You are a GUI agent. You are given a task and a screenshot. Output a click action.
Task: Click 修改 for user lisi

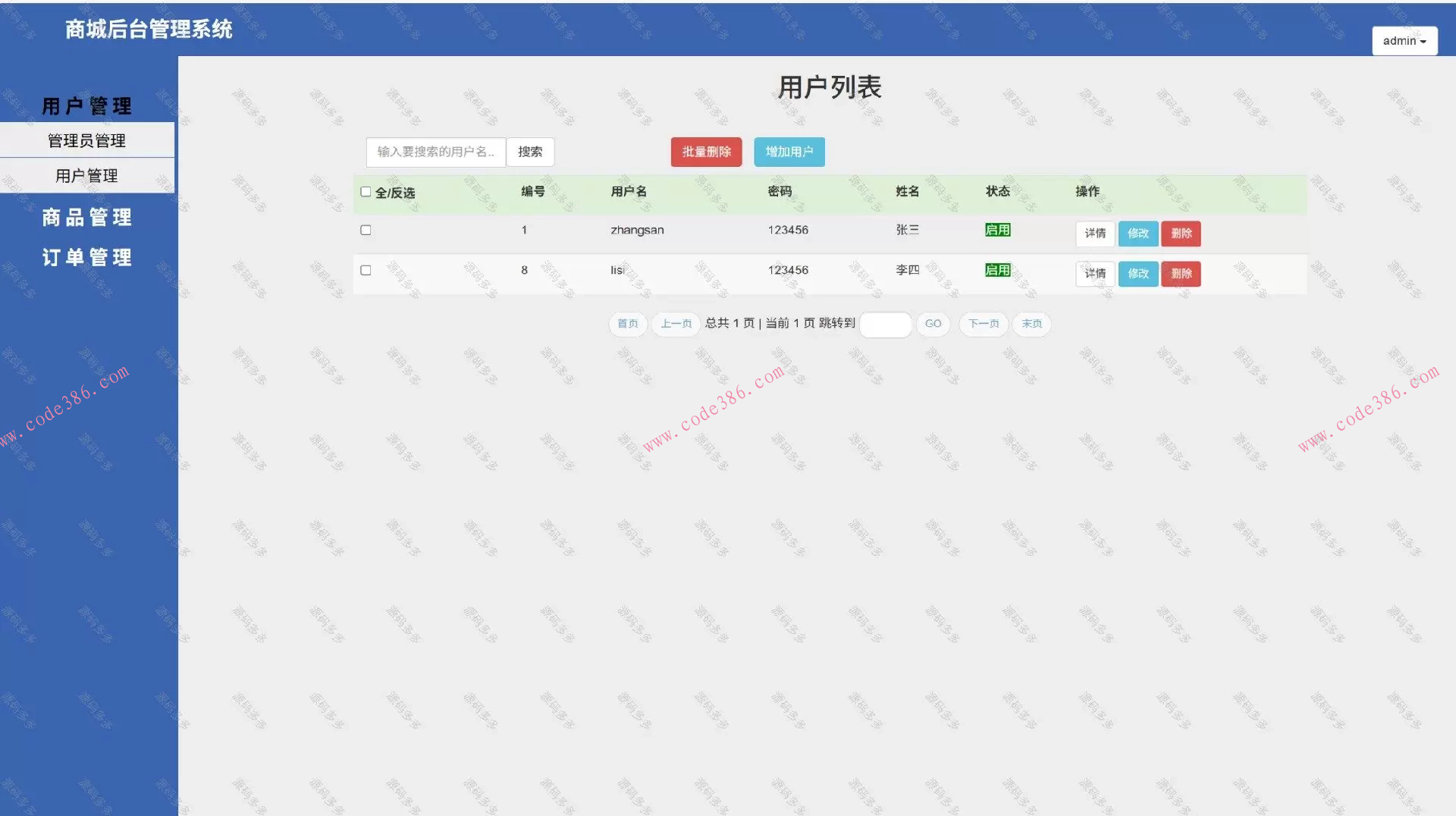pos(1137,274)
